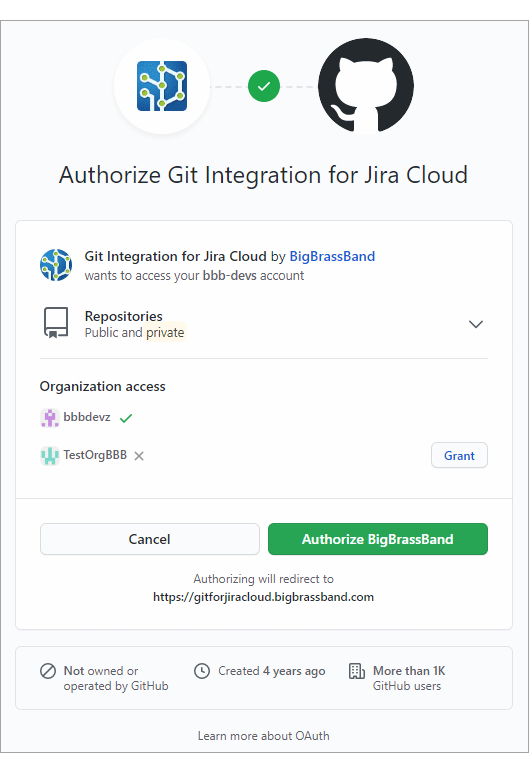Viewport: 529px width, 773px height.
Task: Click the large Git Integration app logo
Action: click(162, 86)
